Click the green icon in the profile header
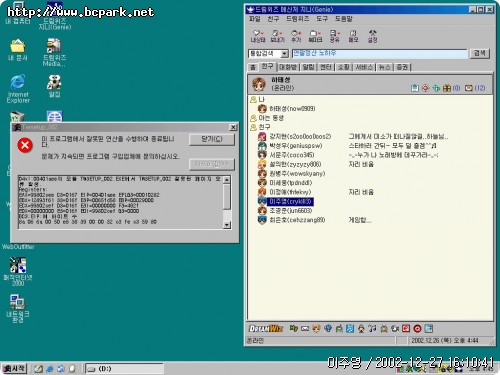500x375 pixels. 436,88
